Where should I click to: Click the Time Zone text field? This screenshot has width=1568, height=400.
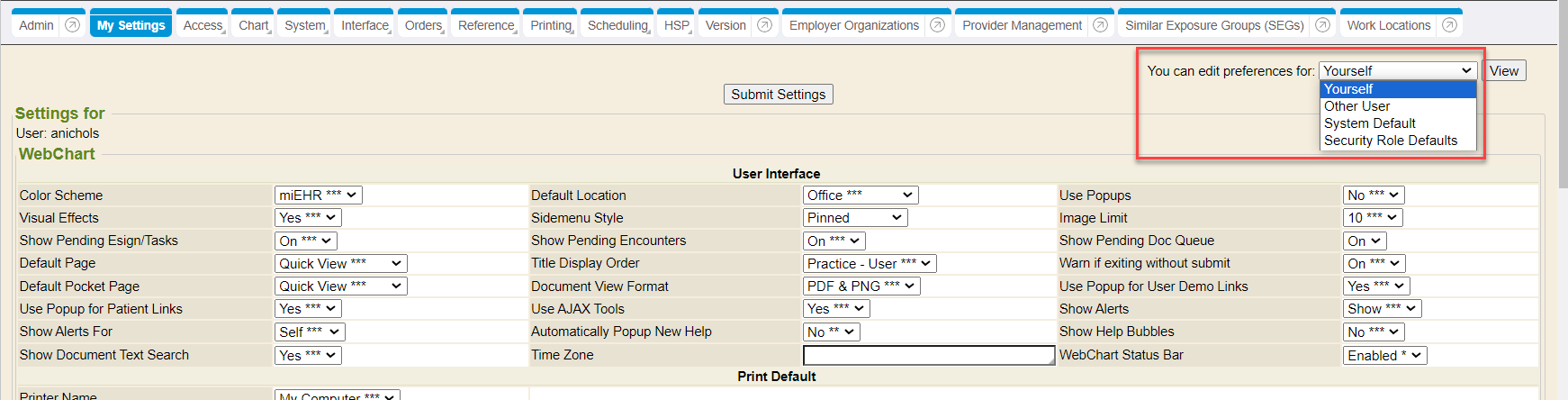tap(928, 356)
